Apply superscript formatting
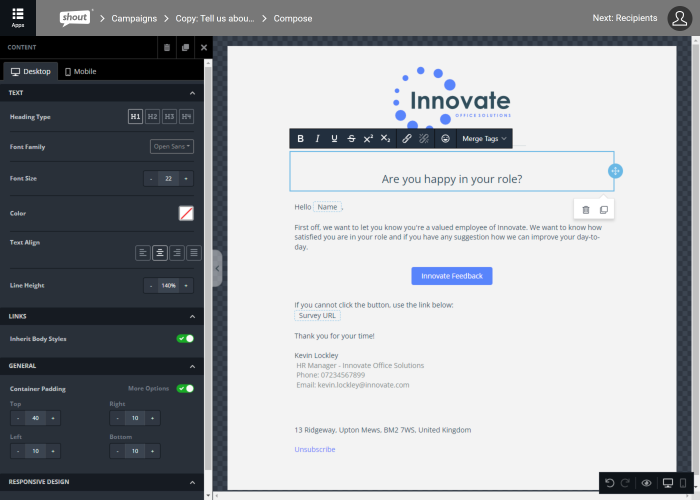700x500 pixels. (x=368, y=138)
